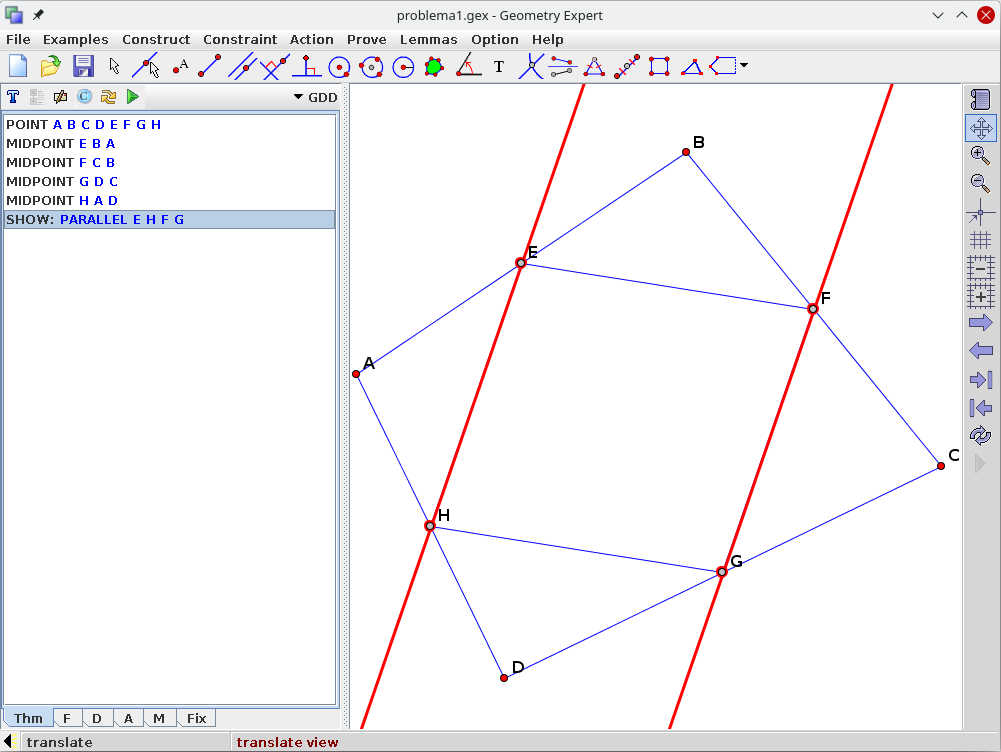Switch to the Thm tab

click(28, 718)
